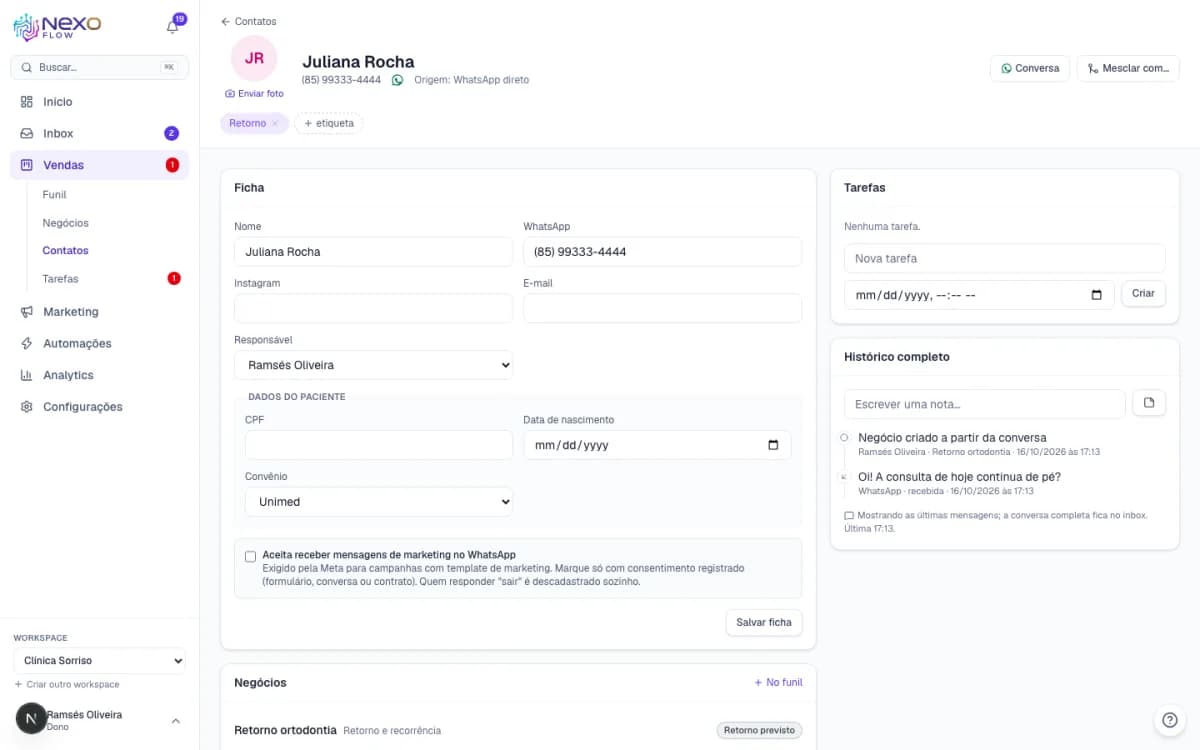Click the calendar icon in Data de nascimento
1200x750 pixels.
click(773, 445)
